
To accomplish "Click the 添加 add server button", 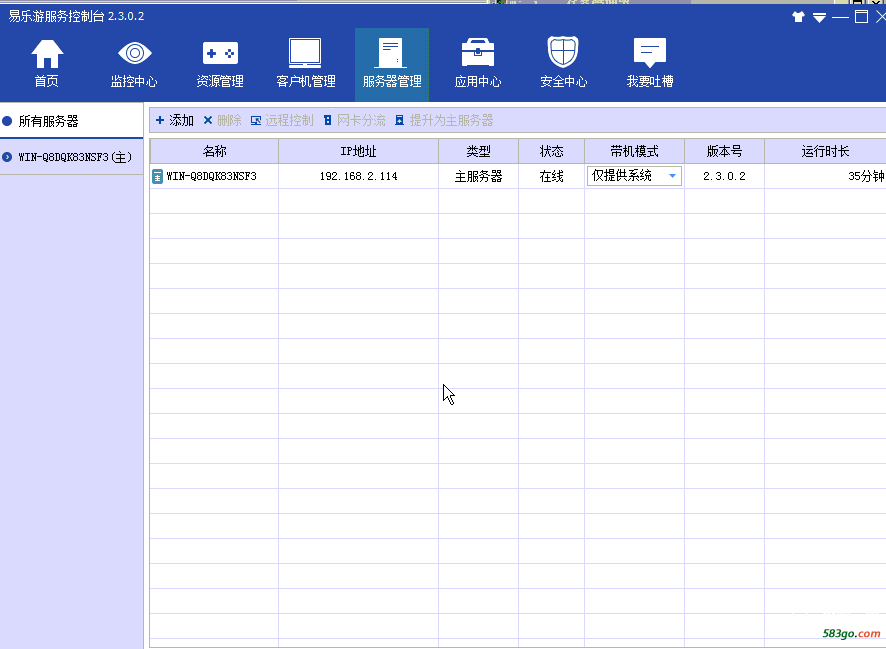I will click(175, 120).
